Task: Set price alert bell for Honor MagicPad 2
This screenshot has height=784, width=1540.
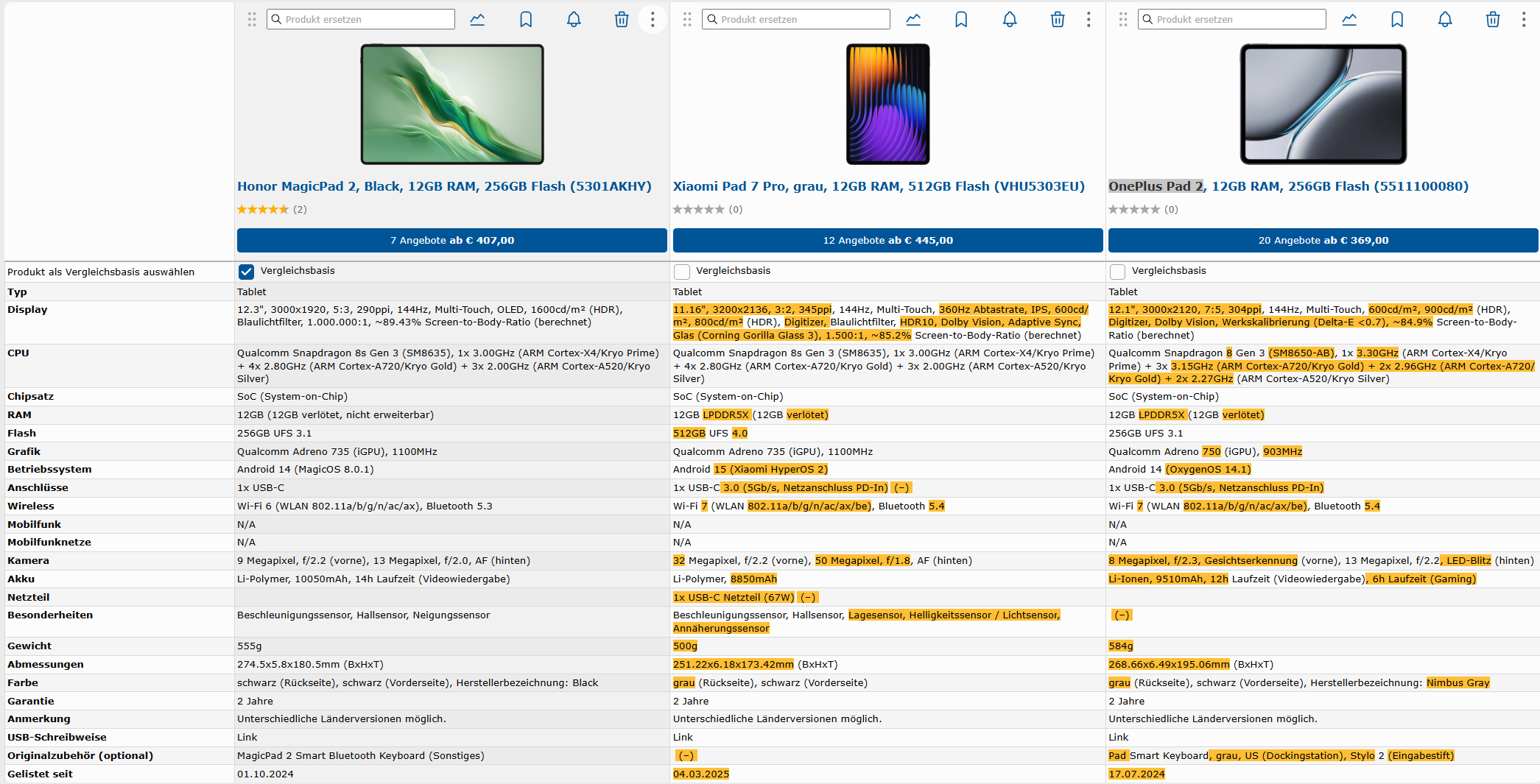Action: click(574, 20)
